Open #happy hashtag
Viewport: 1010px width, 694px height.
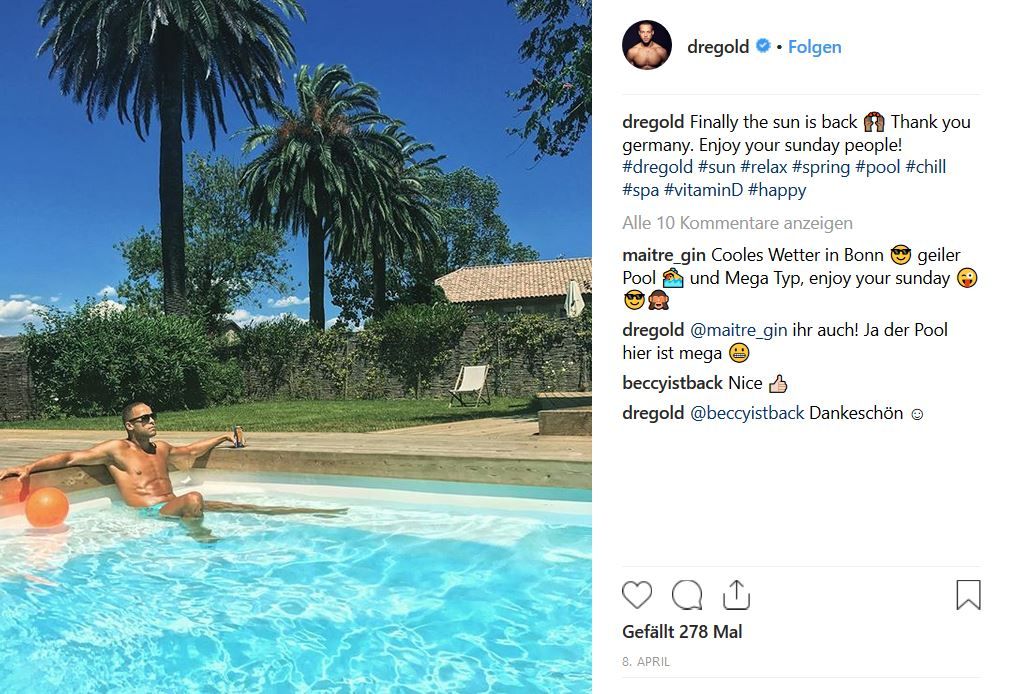coord(777,189)
